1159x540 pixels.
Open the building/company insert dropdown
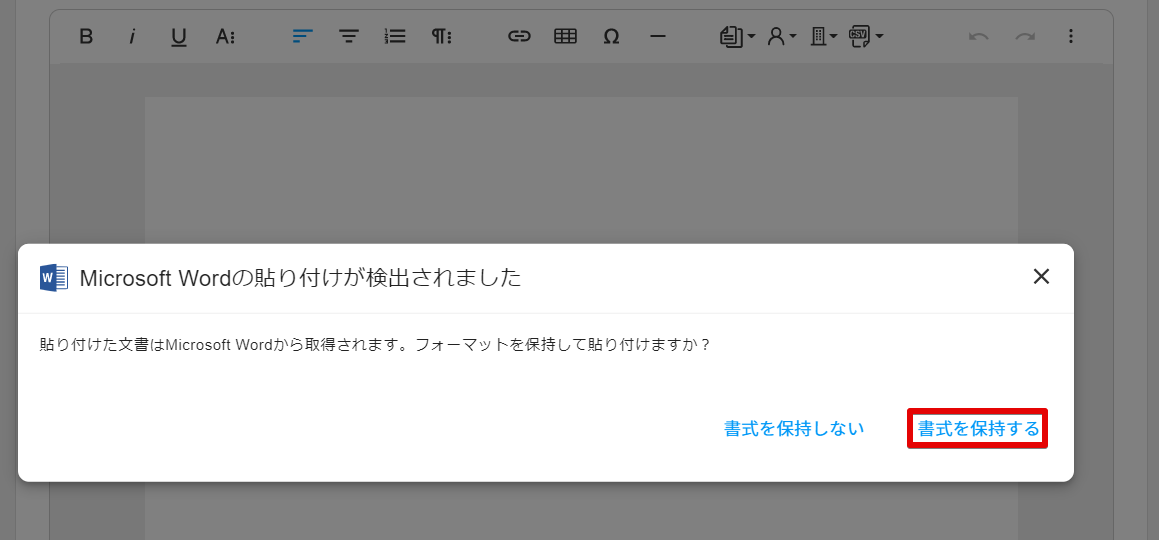[823, 36]
